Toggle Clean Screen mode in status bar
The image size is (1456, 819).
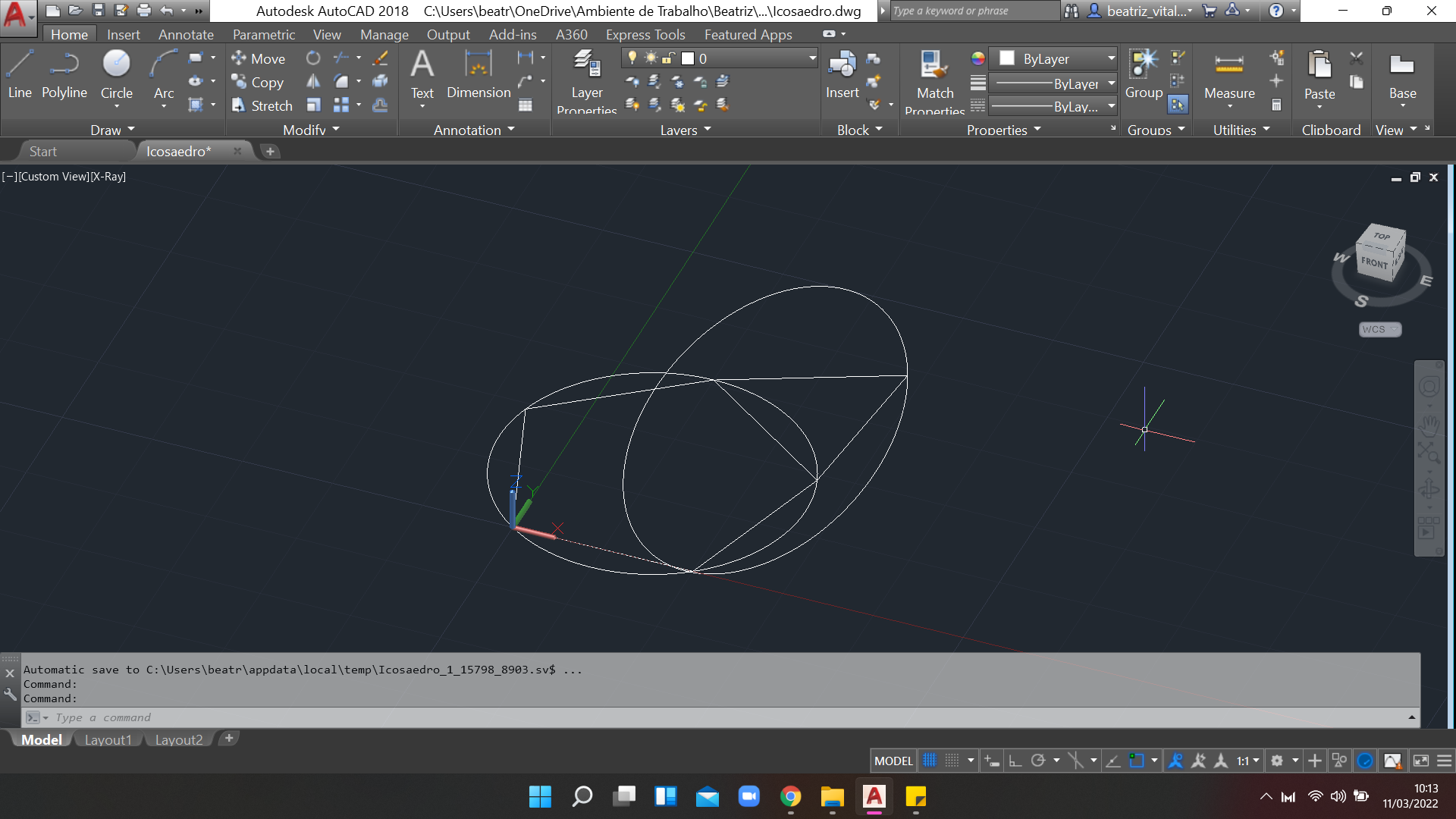[1421, 761]
